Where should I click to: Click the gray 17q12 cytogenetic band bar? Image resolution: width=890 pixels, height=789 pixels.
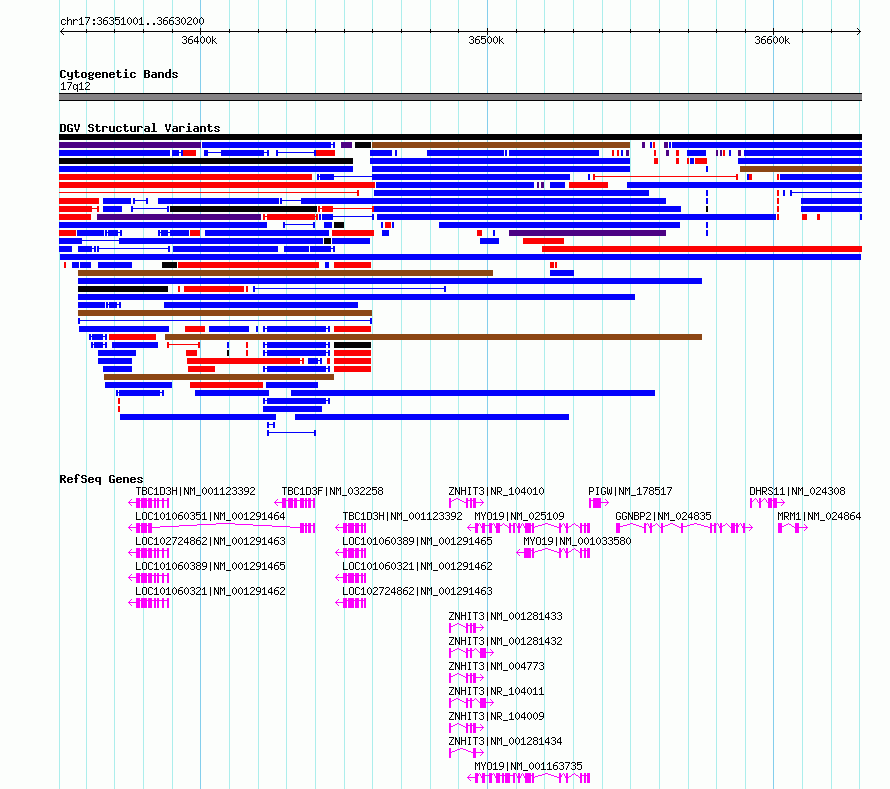click(x=460, y=97)
